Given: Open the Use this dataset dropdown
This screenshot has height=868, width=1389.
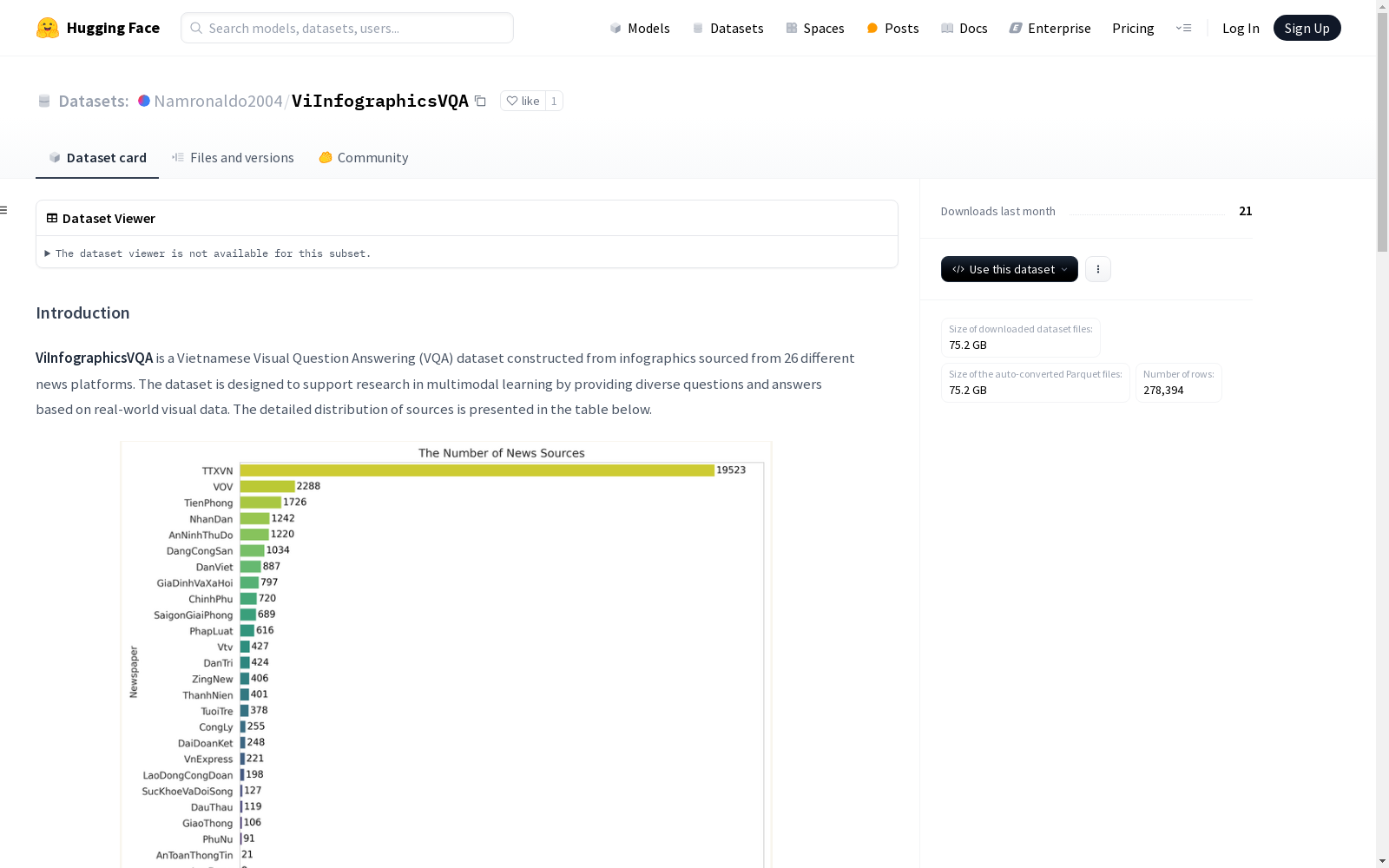Looking at the screenshot, I should [1010, 269].
